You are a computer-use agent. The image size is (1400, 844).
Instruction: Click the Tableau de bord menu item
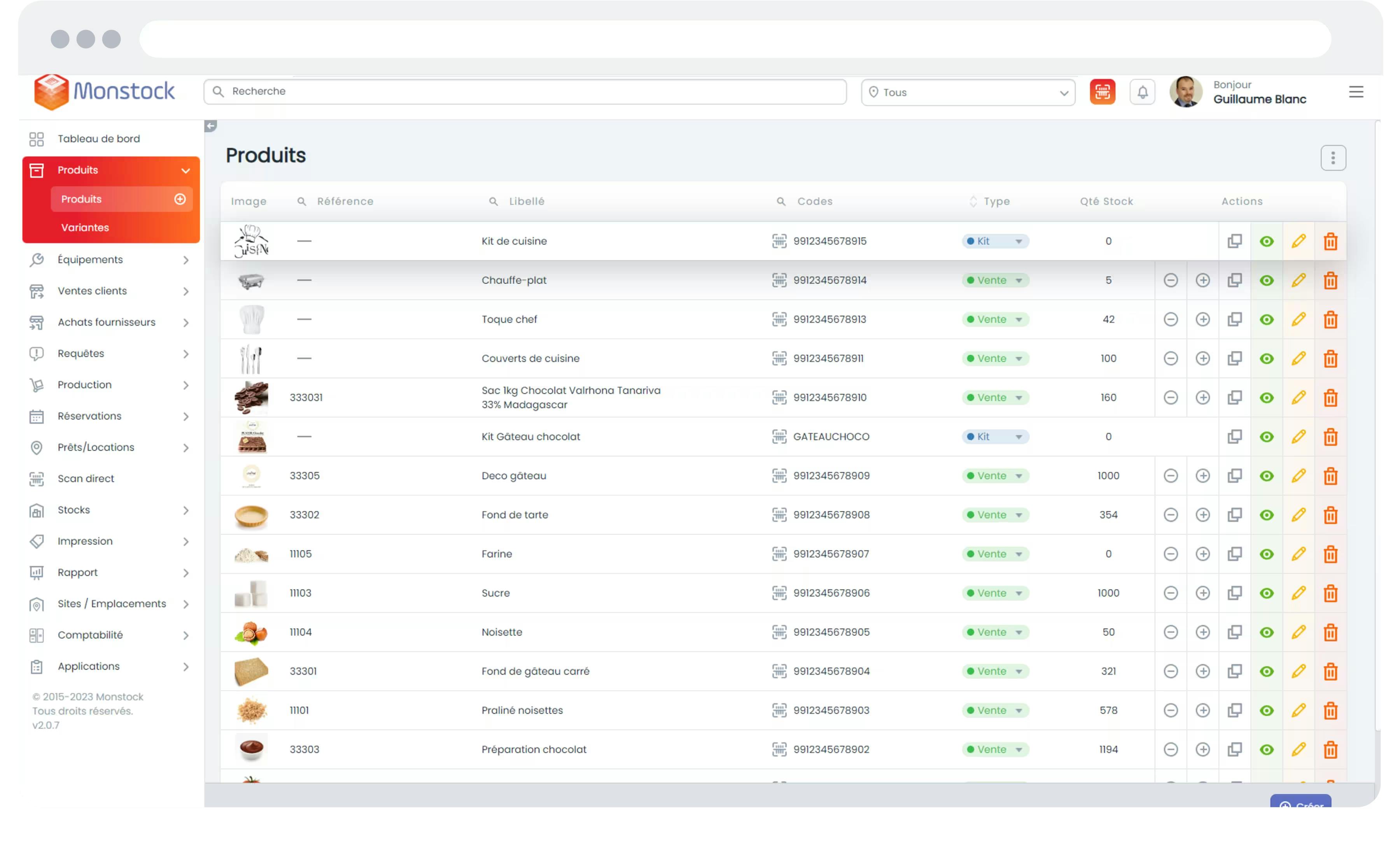pos(98,138)
